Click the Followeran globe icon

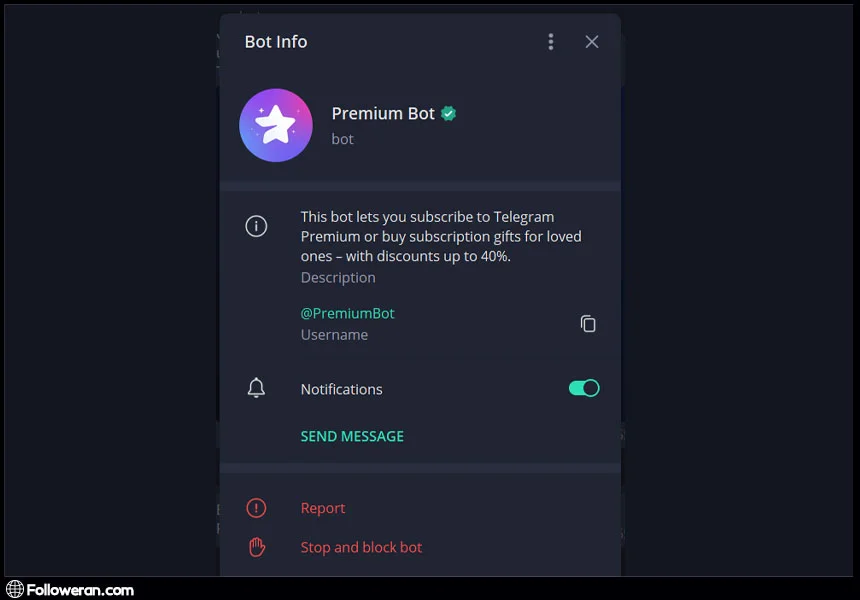15,590
